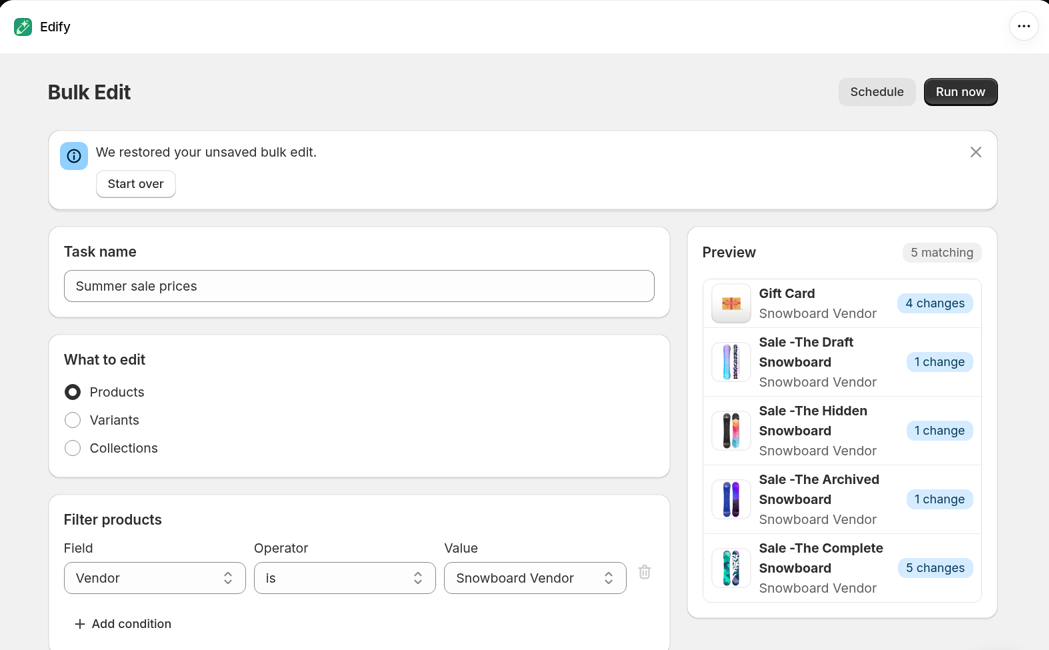Screen dimensions: 1049x650
Task: Click the Edify app logo icon
Action: 23,27
